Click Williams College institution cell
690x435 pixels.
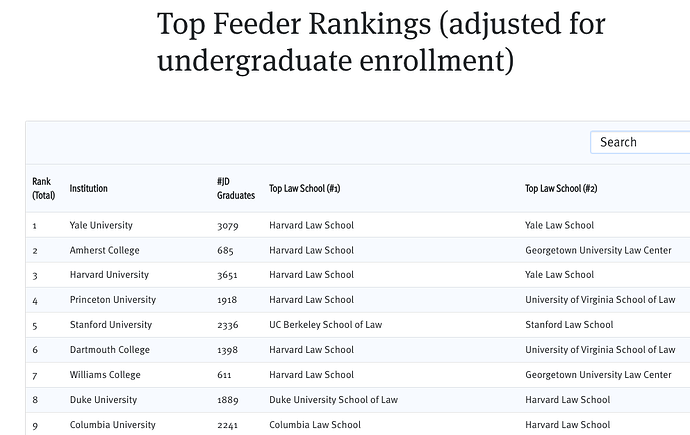coord(105,375)
